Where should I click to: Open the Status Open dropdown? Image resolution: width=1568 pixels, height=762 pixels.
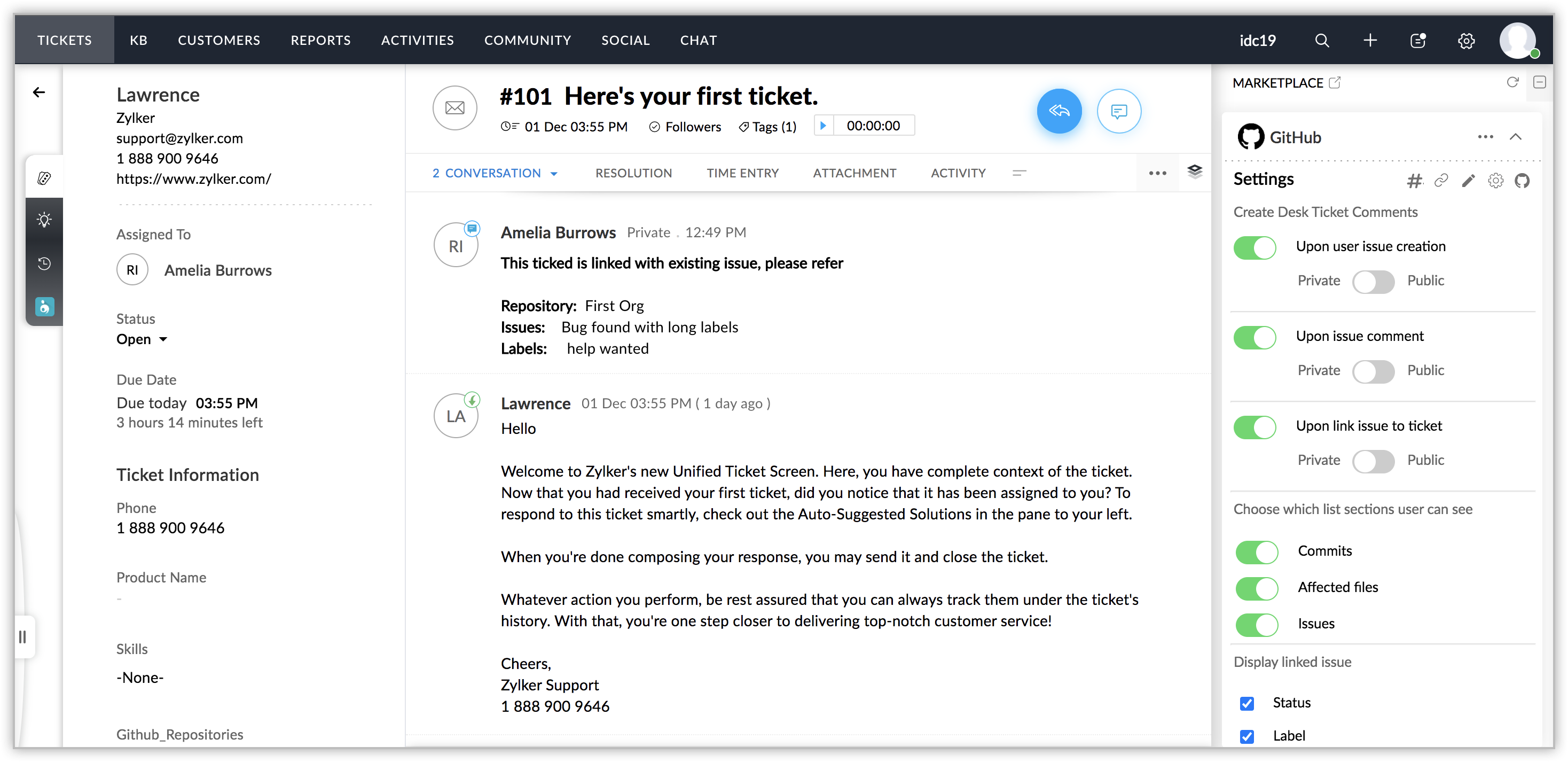tap(141, 339)
